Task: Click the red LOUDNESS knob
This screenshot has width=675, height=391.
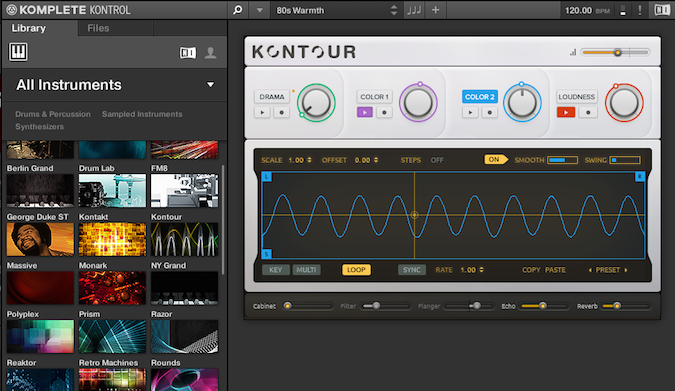Action: [624, 103]
